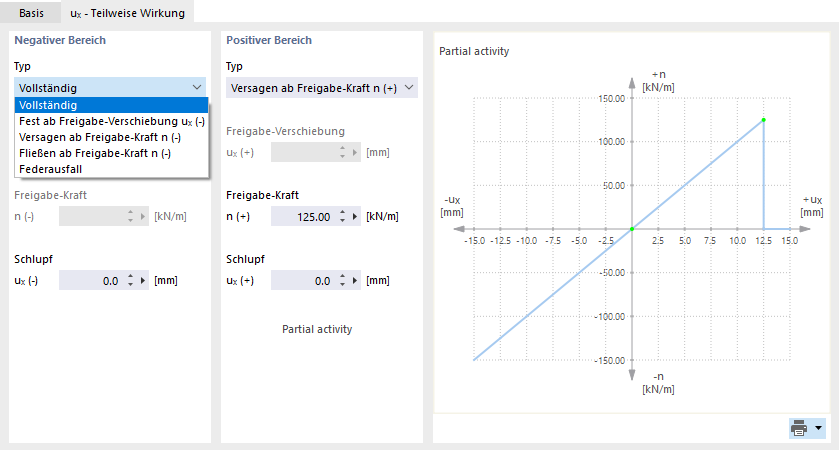The width and height of the screenshot is (839, 450).
Task: Click the print diagram icon
Action: coord(799,428)
